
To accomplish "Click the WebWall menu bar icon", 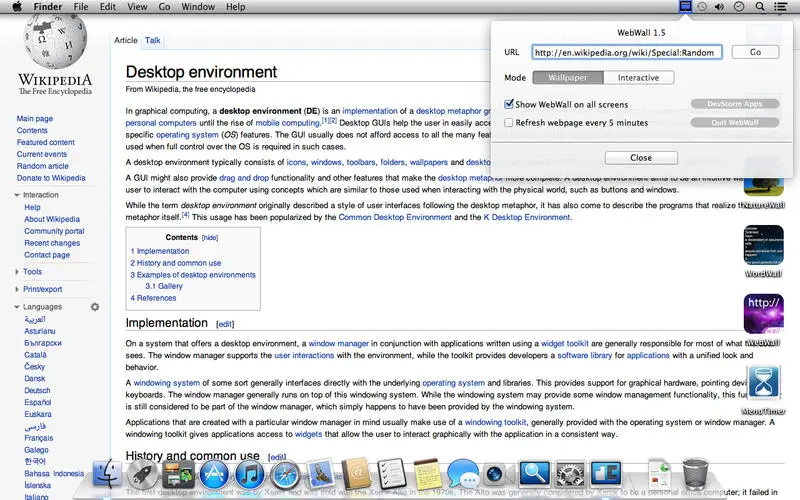I will 685,7.
